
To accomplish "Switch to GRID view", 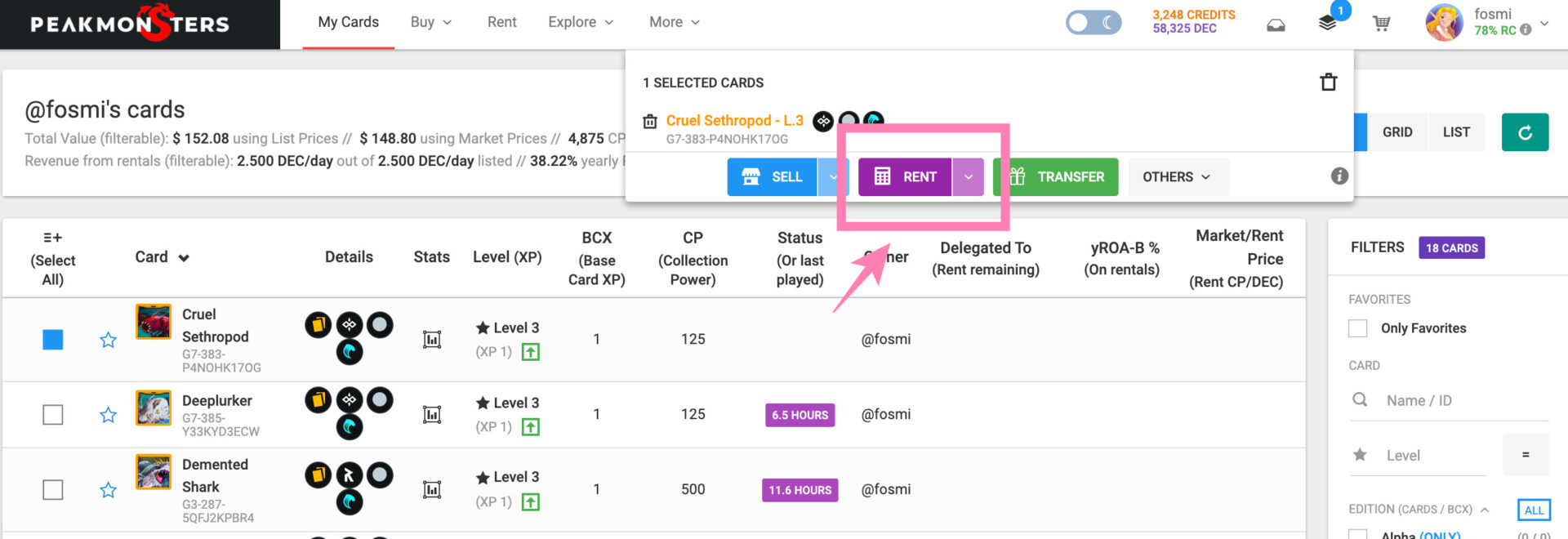I will [x=1397, y=132].
